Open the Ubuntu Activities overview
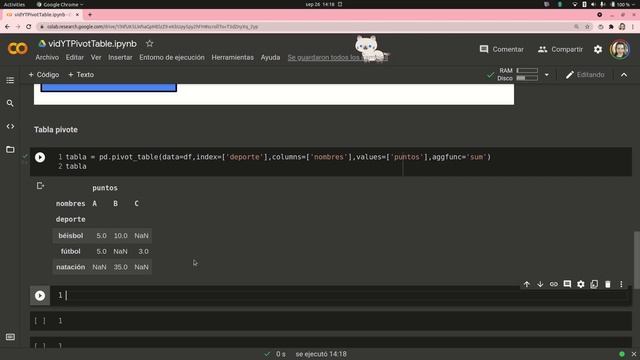The height and width of the screenshot is (360, 640). point(14,4)
